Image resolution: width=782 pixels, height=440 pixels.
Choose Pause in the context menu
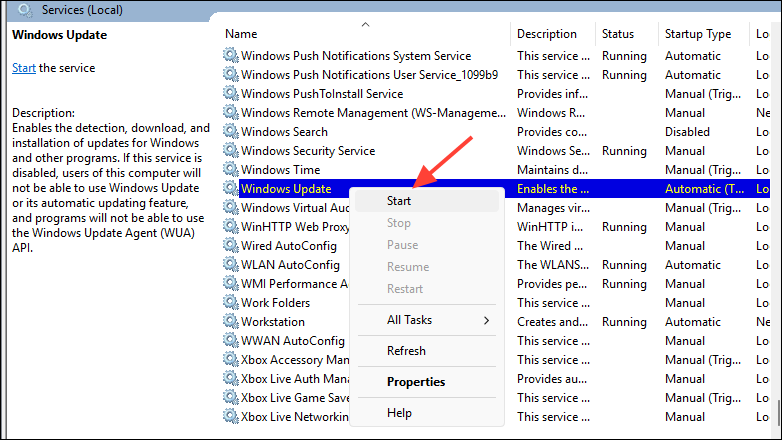point(427,244)
